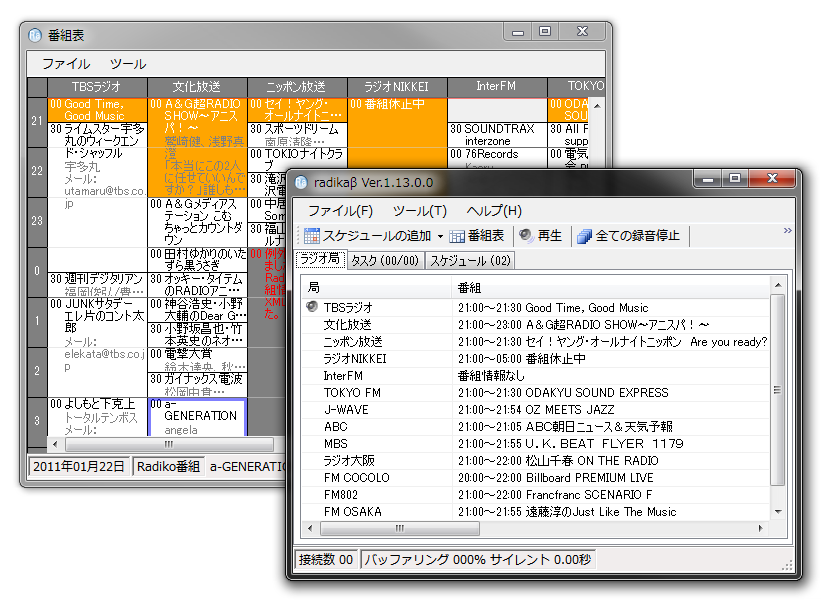
Task: Click the ラジオNIKKEI column header in 番組表
Action: point(397,87)
